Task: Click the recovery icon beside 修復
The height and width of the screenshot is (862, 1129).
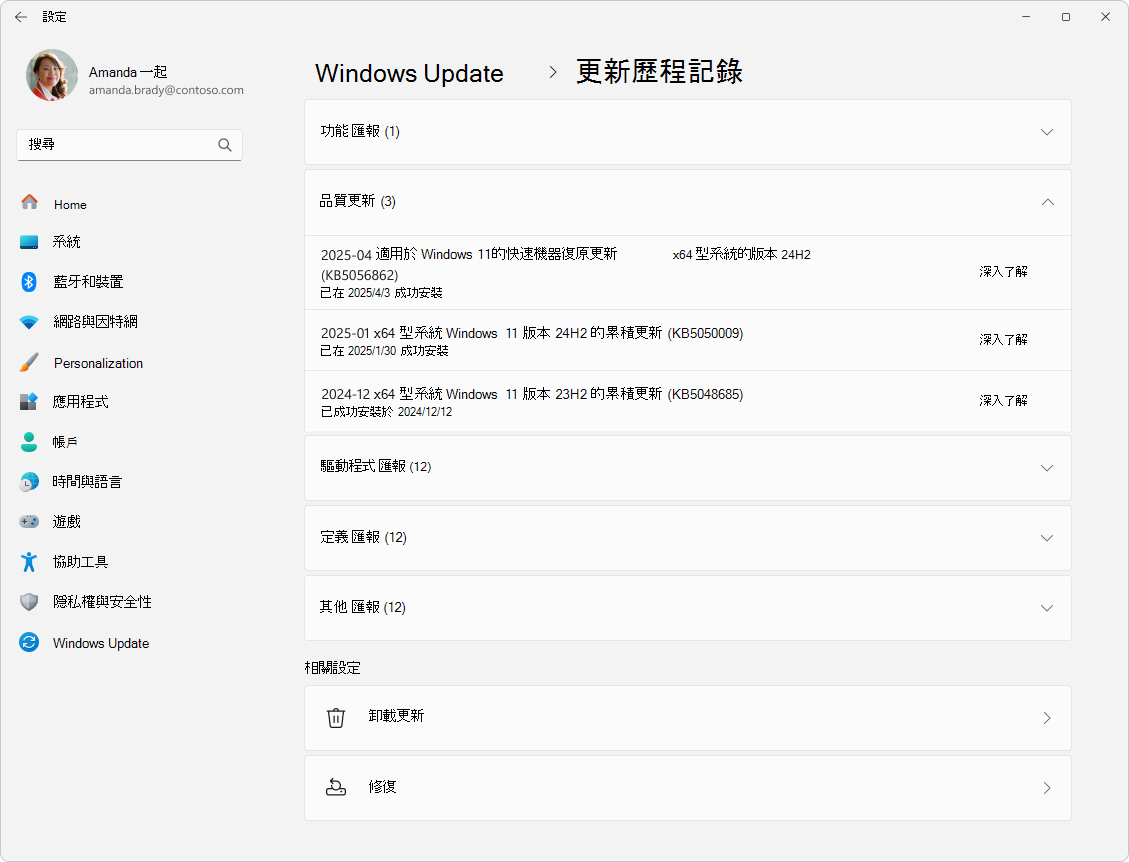Action: 336,787
